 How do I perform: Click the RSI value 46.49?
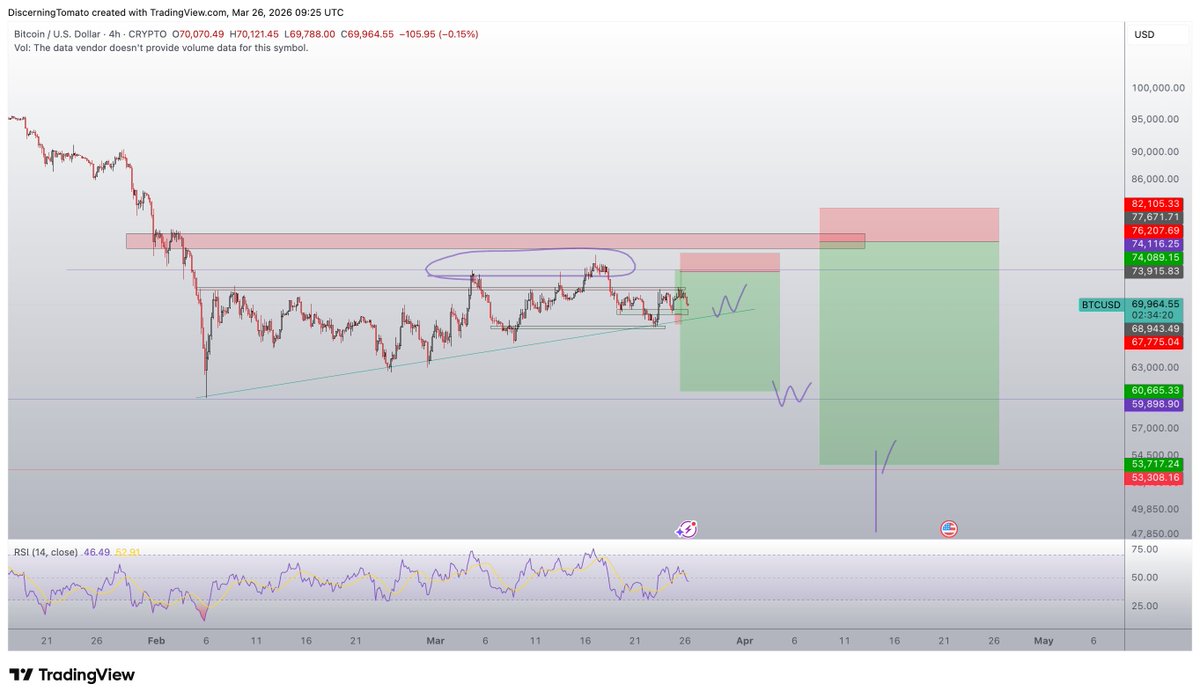coord(98,552)
